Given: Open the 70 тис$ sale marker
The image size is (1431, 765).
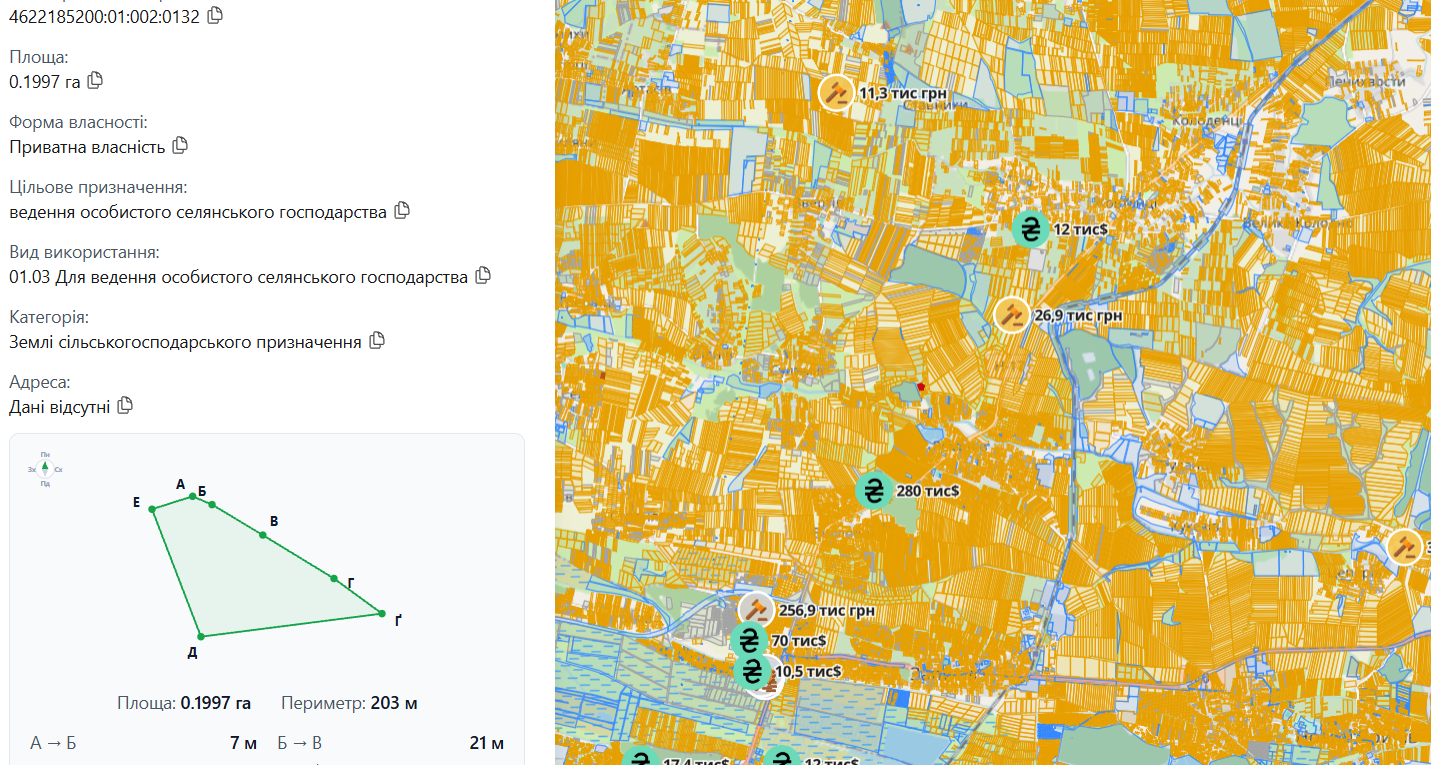Looking at the screenshot, I should 749,640.
